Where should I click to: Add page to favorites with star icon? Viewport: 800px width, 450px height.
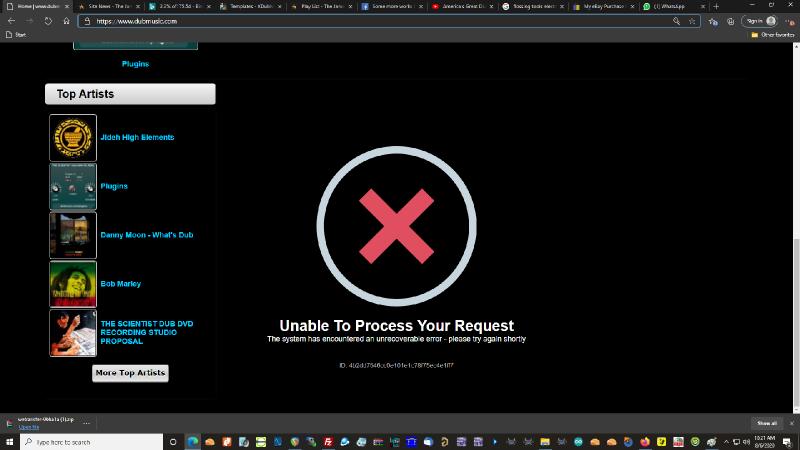click(691, 20)
